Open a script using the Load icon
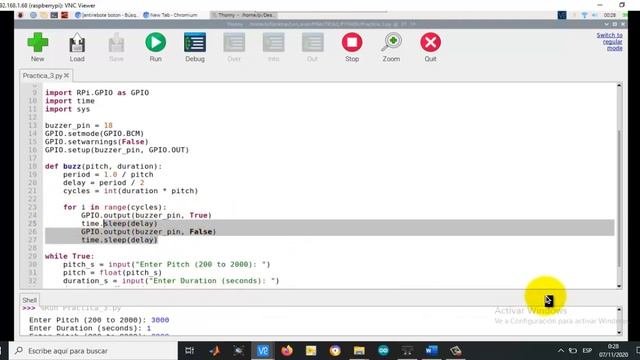The width and height of the screenshot is (640, 360). [x=77, y=47]
